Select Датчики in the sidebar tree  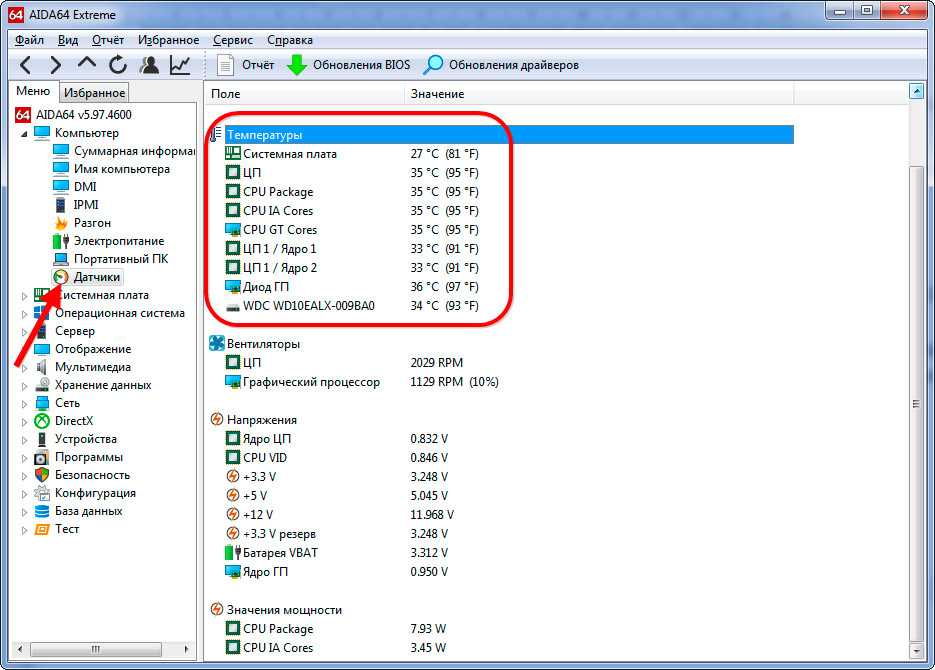click(96, 277)
